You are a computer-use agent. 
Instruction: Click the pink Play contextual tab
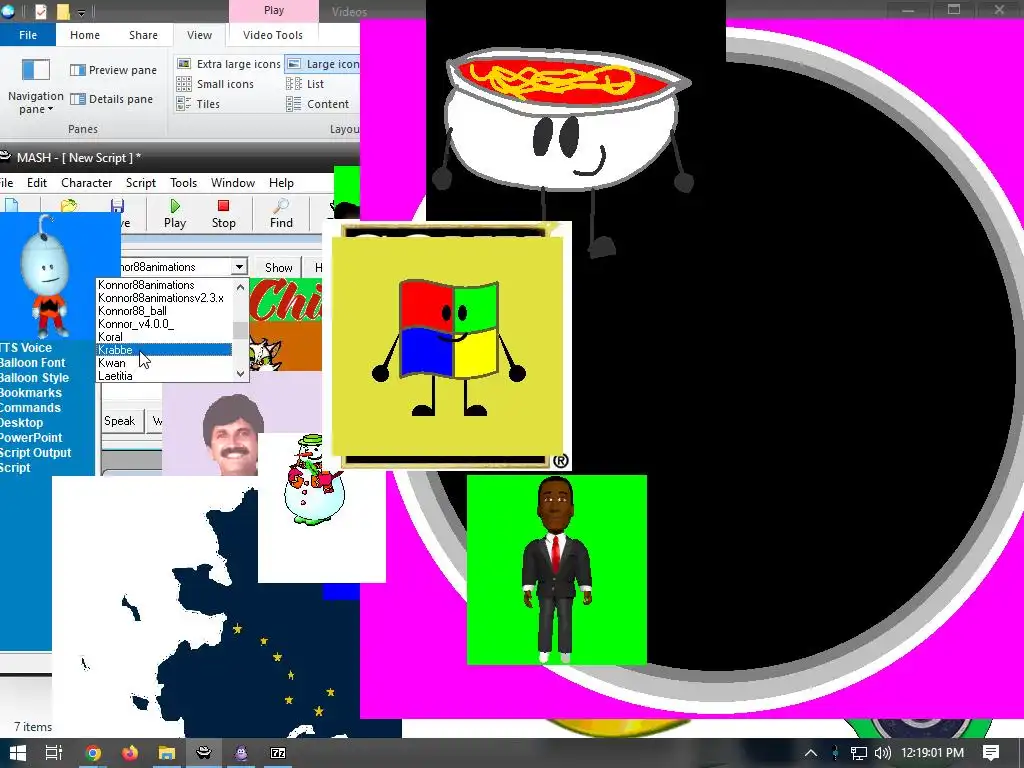point(274,10)
